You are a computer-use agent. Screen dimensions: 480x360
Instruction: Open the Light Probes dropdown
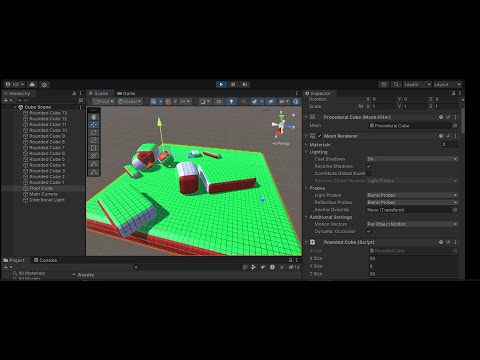point(412,195)
